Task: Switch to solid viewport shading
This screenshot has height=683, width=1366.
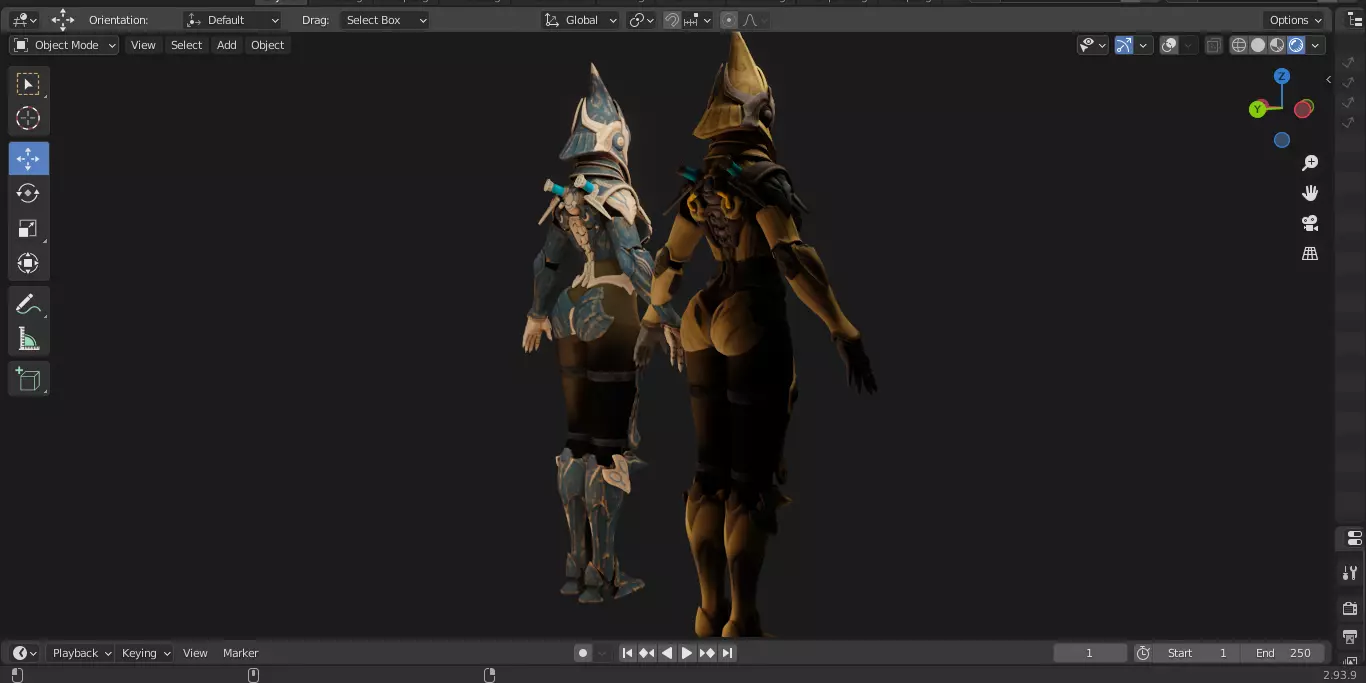Action: [1258, 45]
